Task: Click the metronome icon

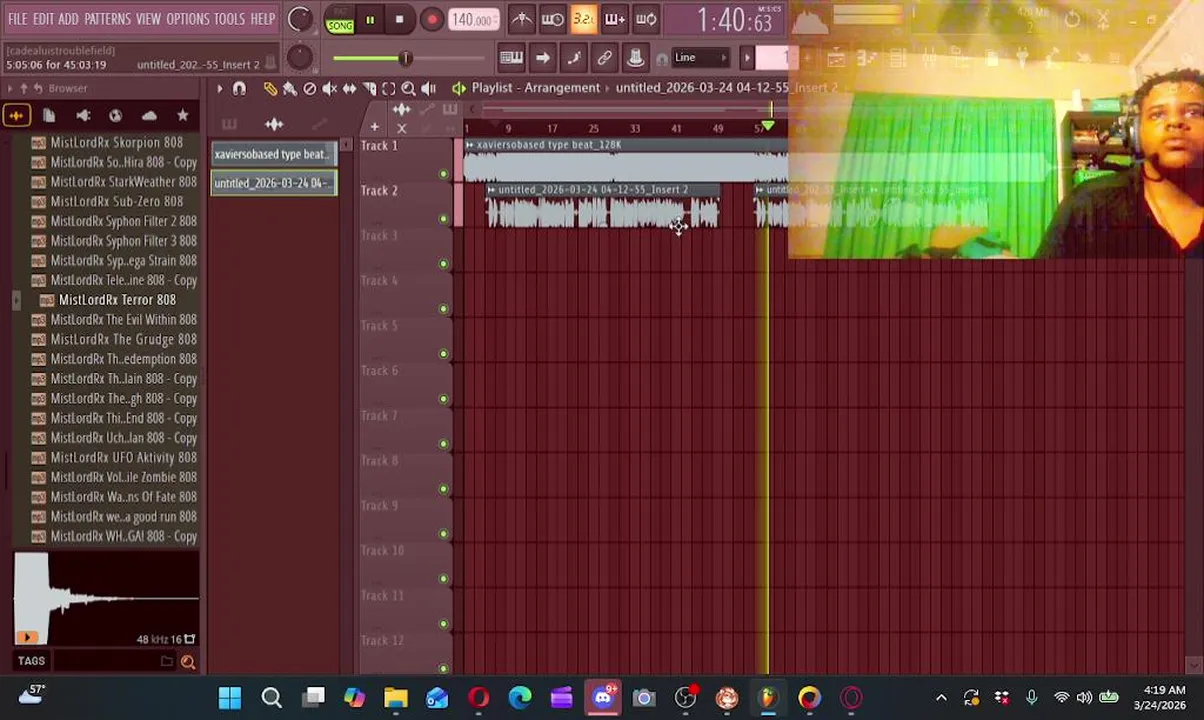Action: coord(521,19)
